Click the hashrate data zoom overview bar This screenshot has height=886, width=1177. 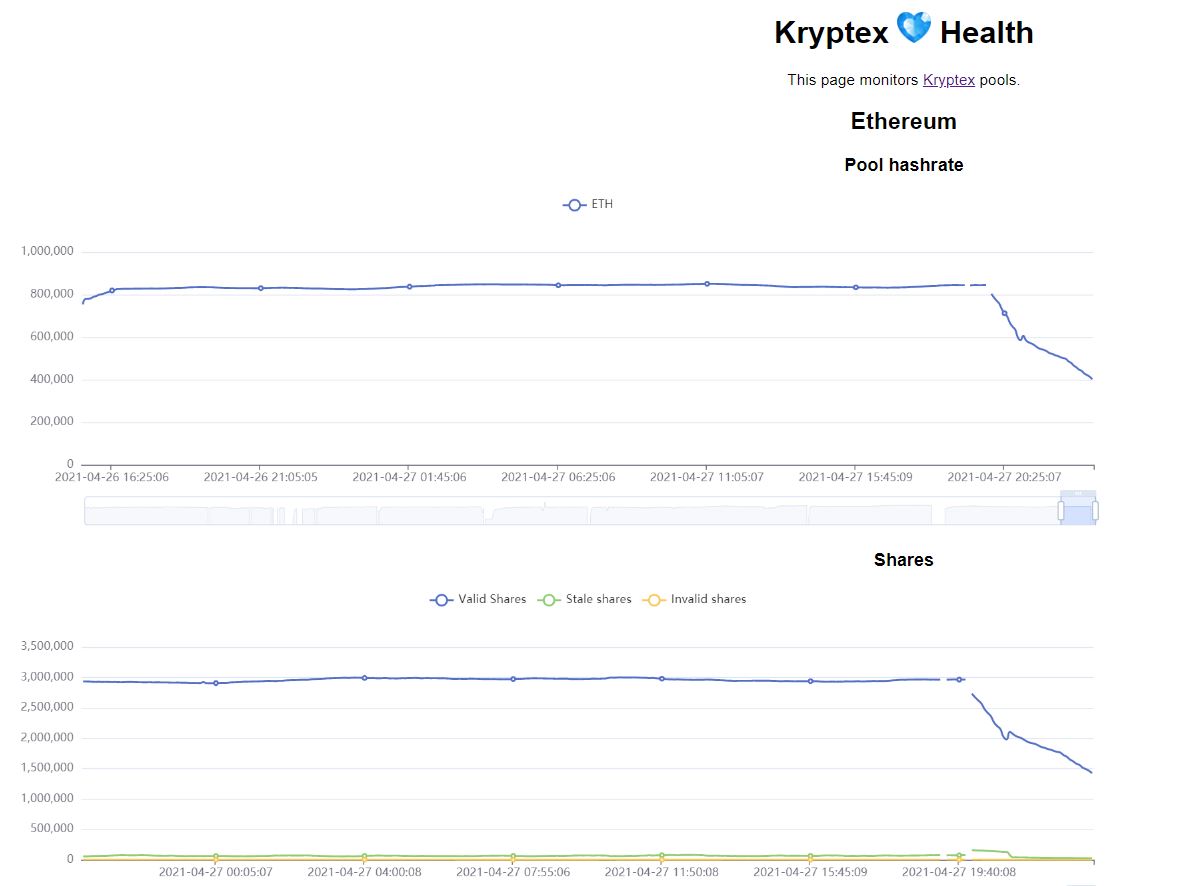pyautogui.click(x=589, y=511)
